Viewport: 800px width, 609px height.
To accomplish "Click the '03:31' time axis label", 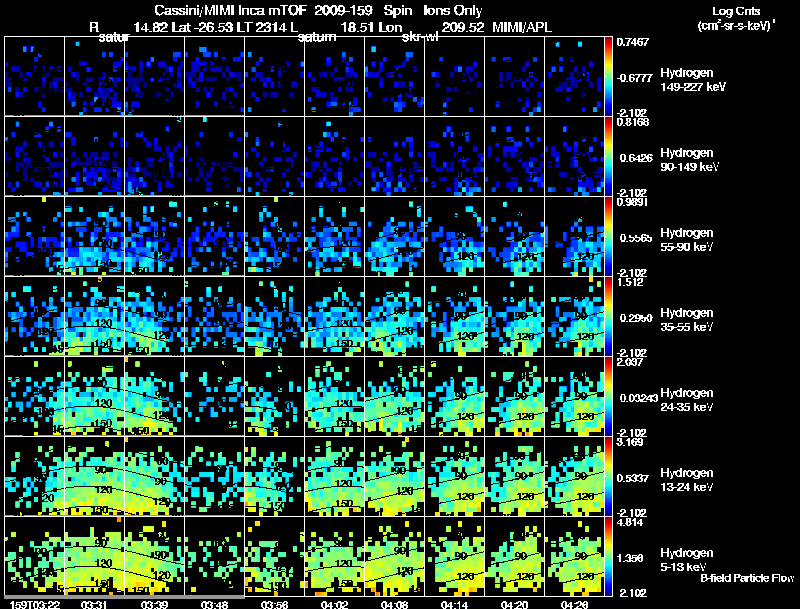I will click(x=94, y=604).
